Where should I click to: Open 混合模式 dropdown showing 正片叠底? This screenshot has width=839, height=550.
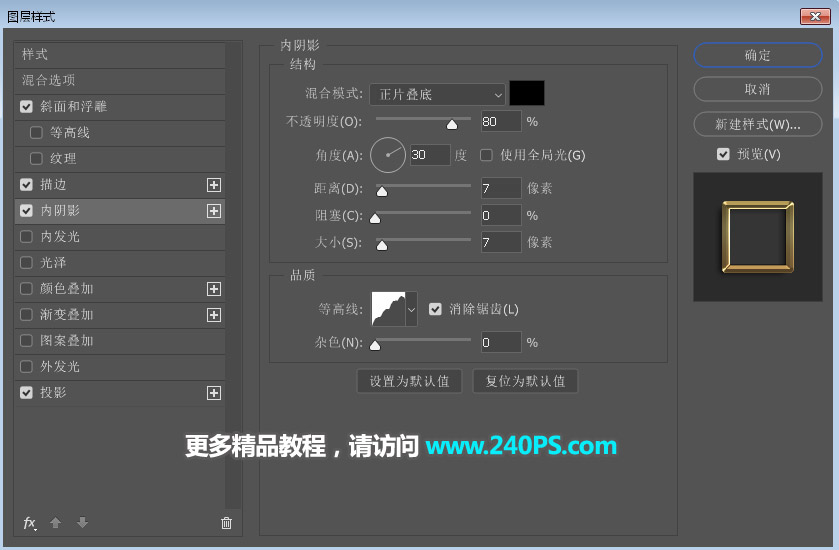pyautogui.click(x=437, y=95)
